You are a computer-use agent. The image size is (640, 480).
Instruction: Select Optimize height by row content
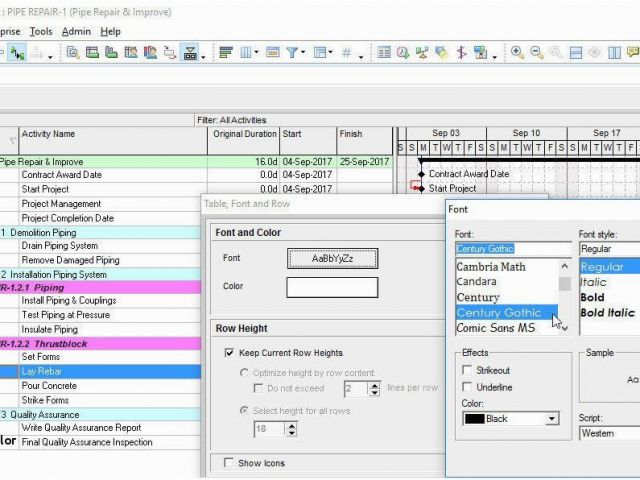click(x=244, y=373)
